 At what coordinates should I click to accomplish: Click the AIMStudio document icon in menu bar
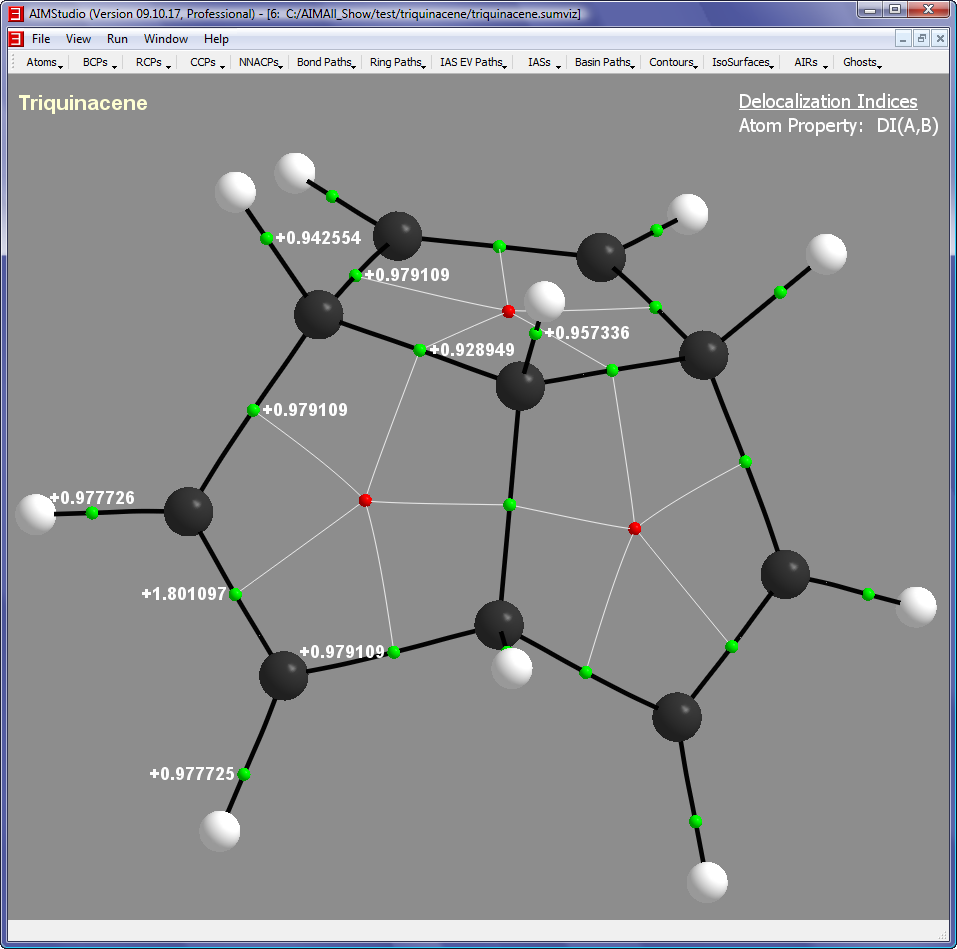point(16,39)
